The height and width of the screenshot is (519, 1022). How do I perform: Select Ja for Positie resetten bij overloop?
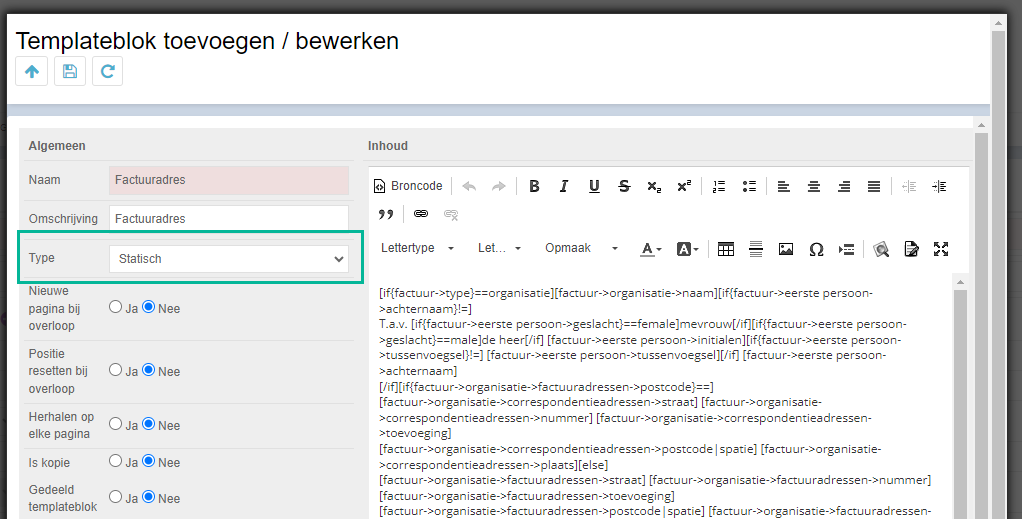pos(115,370)
